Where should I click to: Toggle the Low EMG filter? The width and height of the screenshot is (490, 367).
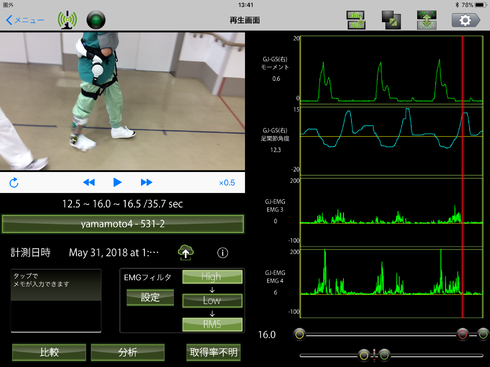tap(212, 300)
